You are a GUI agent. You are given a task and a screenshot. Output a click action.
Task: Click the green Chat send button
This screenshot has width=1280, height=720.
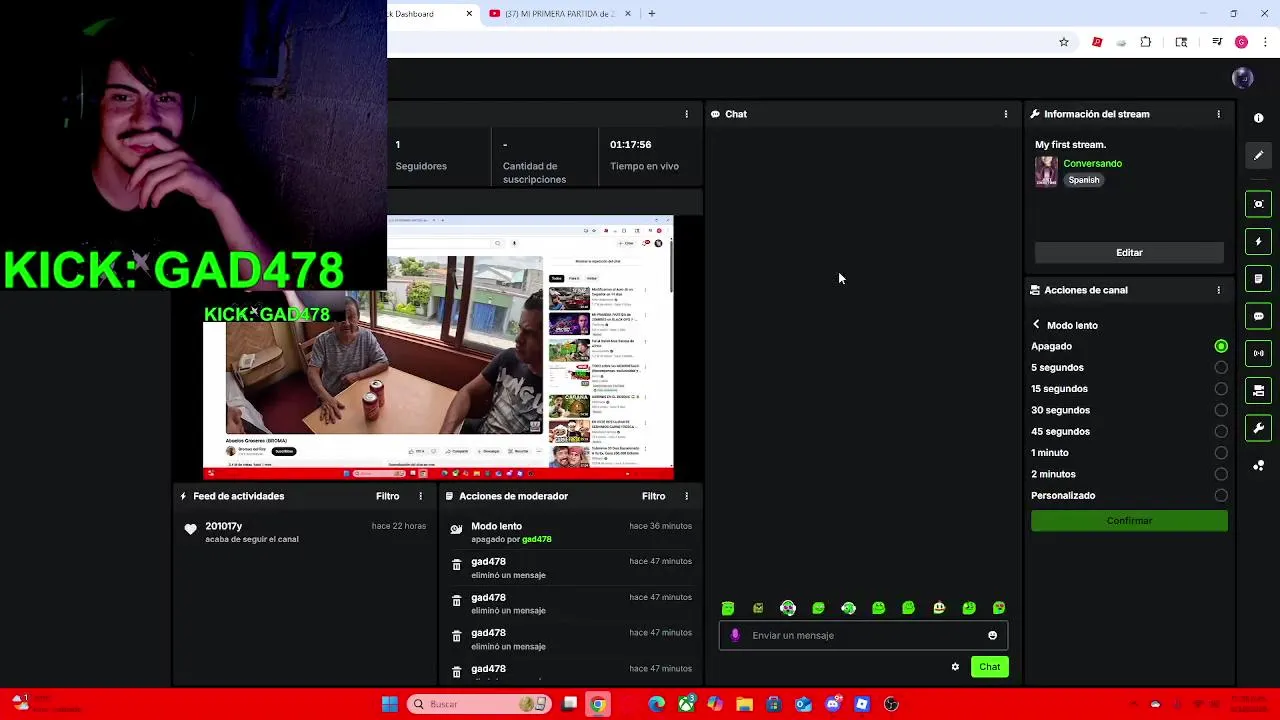pos(989,667)
